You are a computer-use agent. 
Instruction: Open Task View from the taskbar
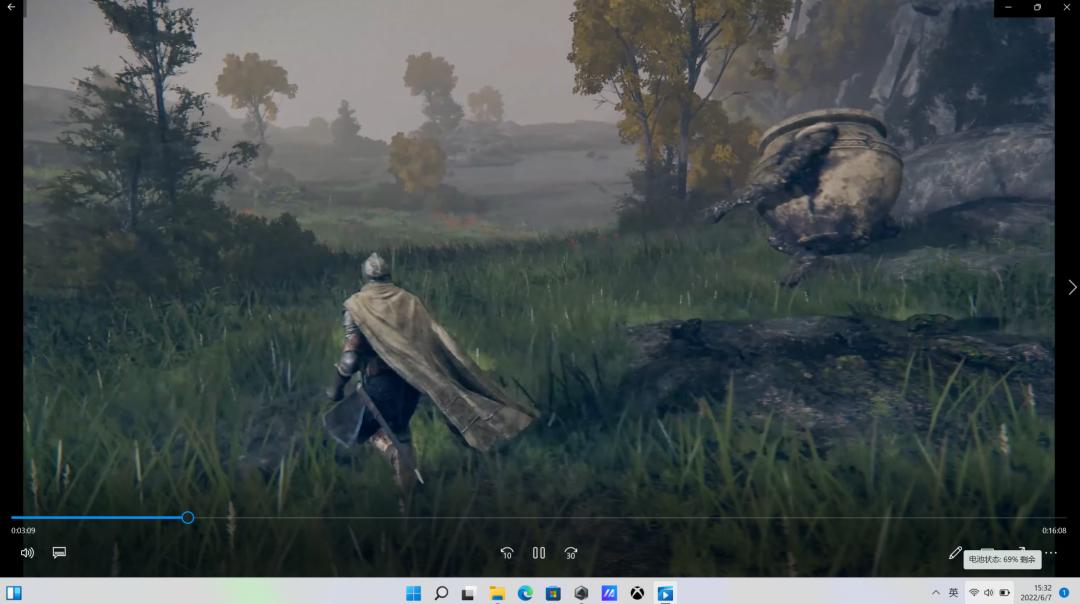(x=468, y=593)
